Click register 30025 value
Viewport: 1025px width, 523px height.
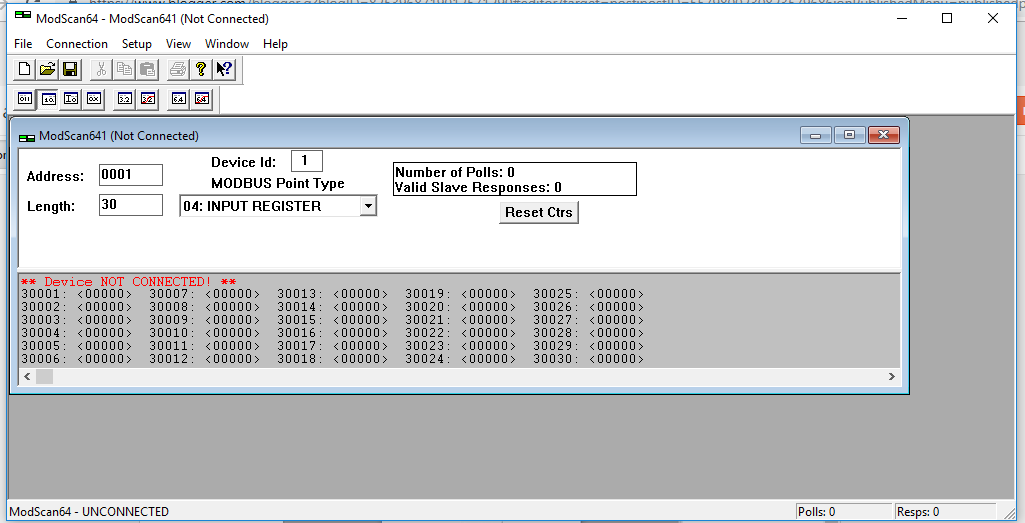click(x=617, y=294)
